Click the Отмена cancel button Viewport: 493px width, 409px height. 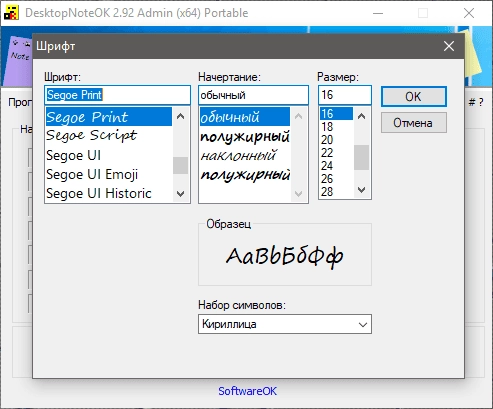point(414,123)
